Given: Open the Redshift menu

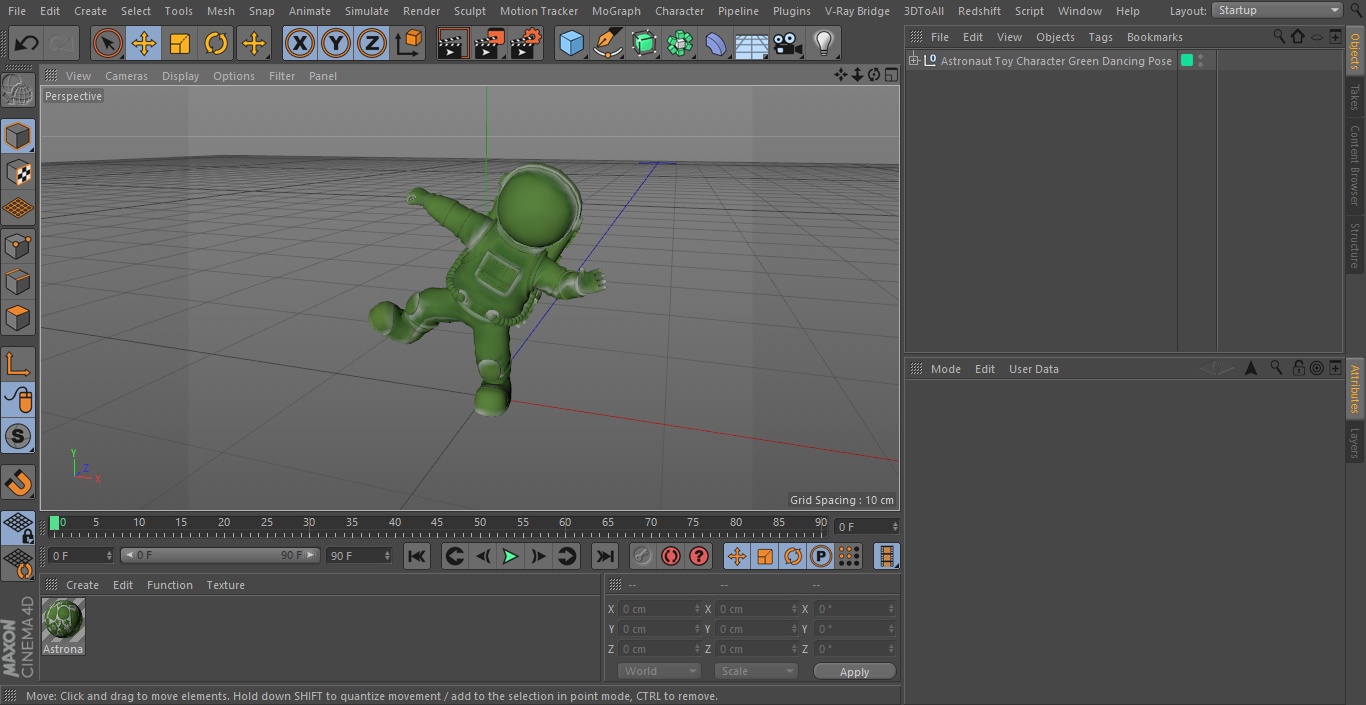Looking at the screenshot, I should point(979,11).
